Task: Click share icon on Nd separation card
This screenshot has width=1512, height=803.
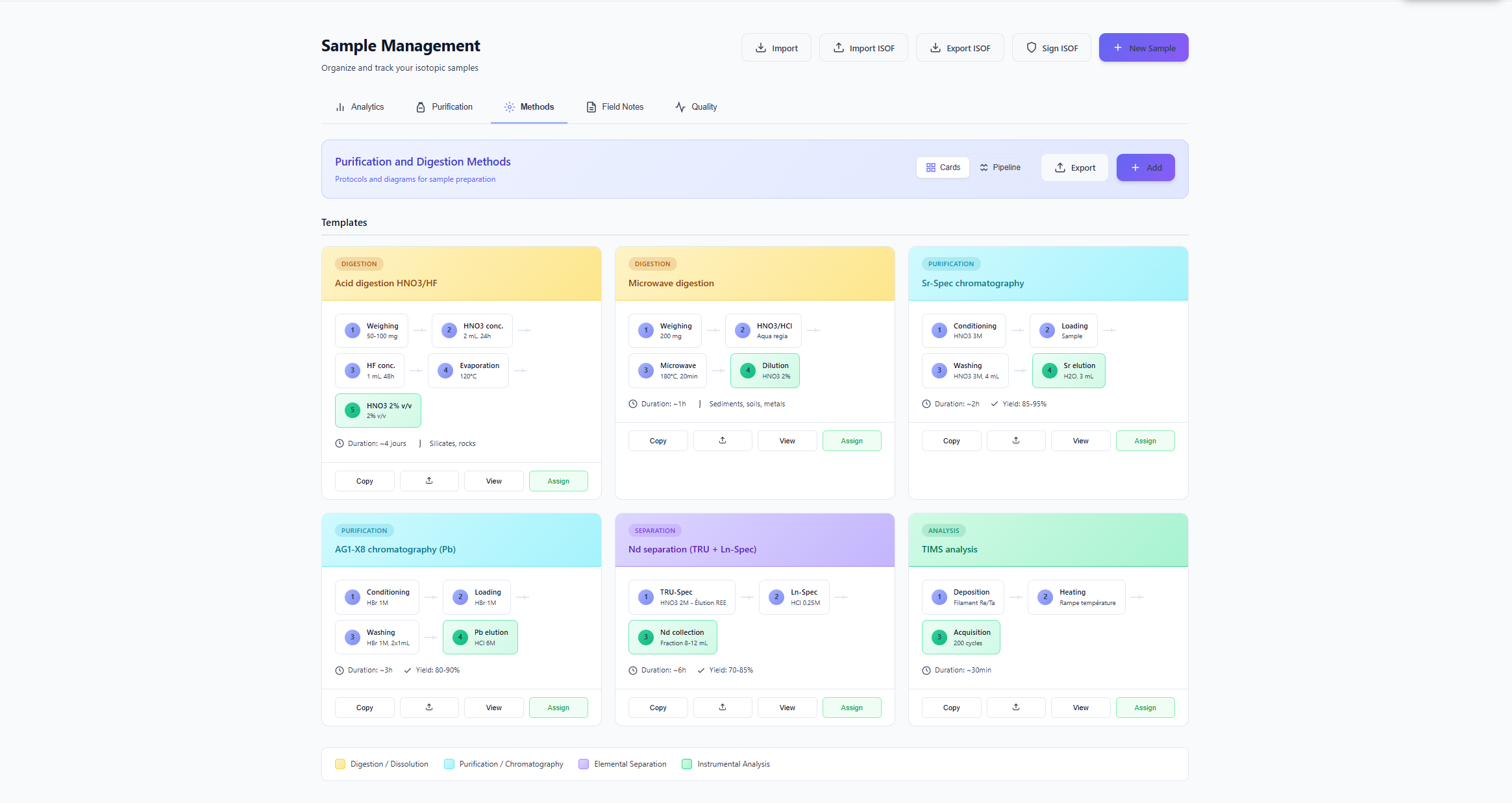Action: point(723,708)
